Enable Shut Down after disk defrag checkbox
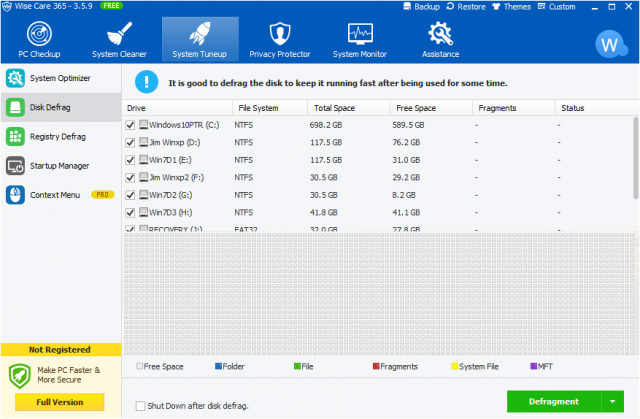Image resolution: width=640 pixels, height=419 pixels. point(140,406)
